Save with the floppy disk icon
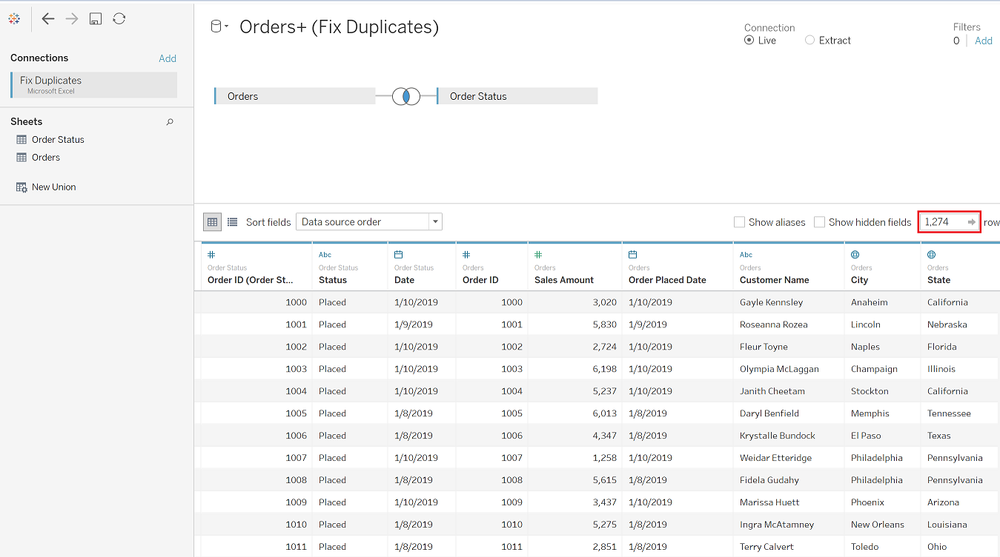Viewport: 1000px width, 557px height. tap(95, 19)
